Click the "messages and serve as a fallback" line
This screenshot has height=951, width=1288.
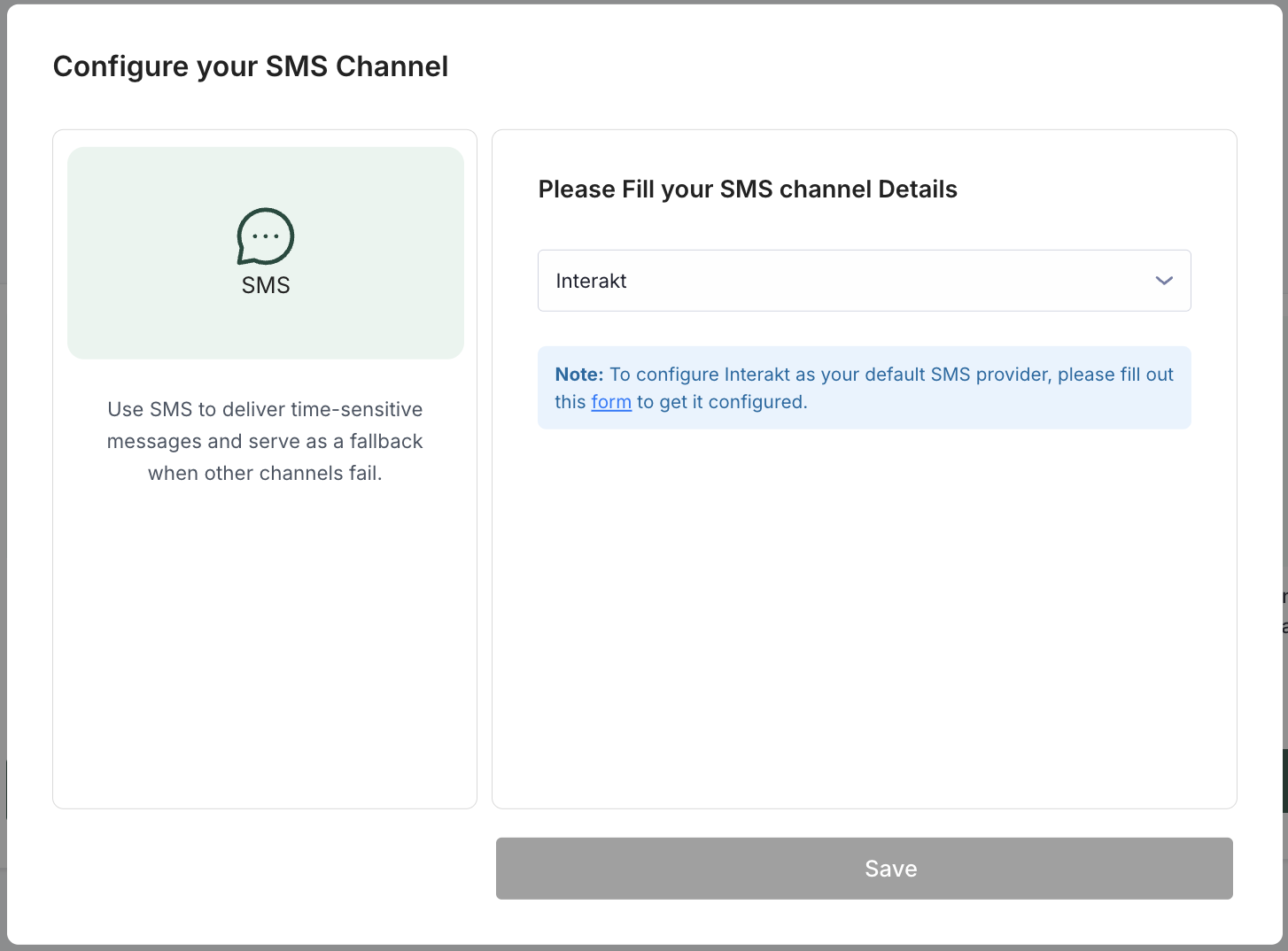pyautogui.click(x=265, y=441)
